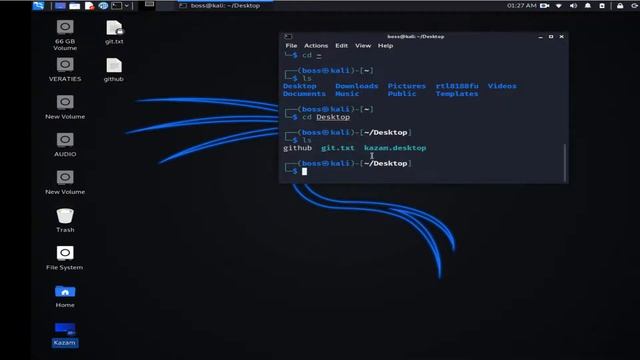The image size is (640, 360).
Task: Open the terminal View menu
Action: pyautogui.click(x=363, y=46)
